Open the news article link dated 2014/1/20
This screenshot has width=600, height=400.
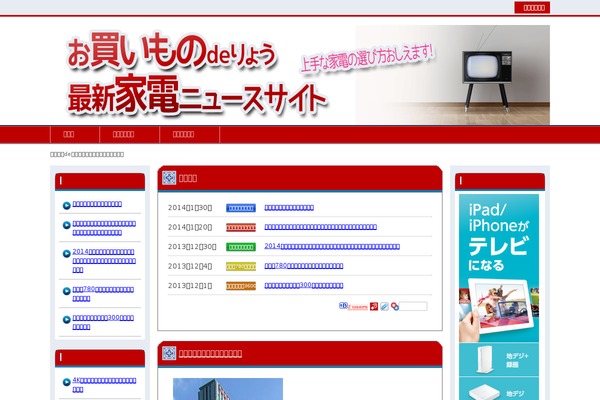coord(321,227)
